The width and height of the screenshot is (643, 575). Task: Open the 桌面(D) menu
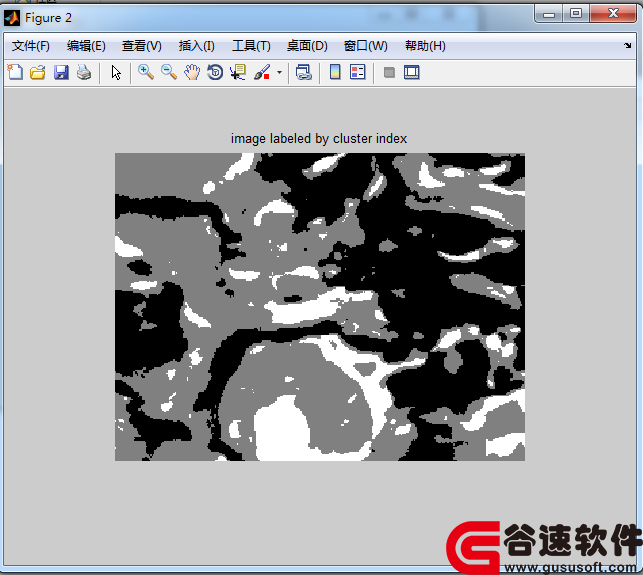(x=307, y=46)
